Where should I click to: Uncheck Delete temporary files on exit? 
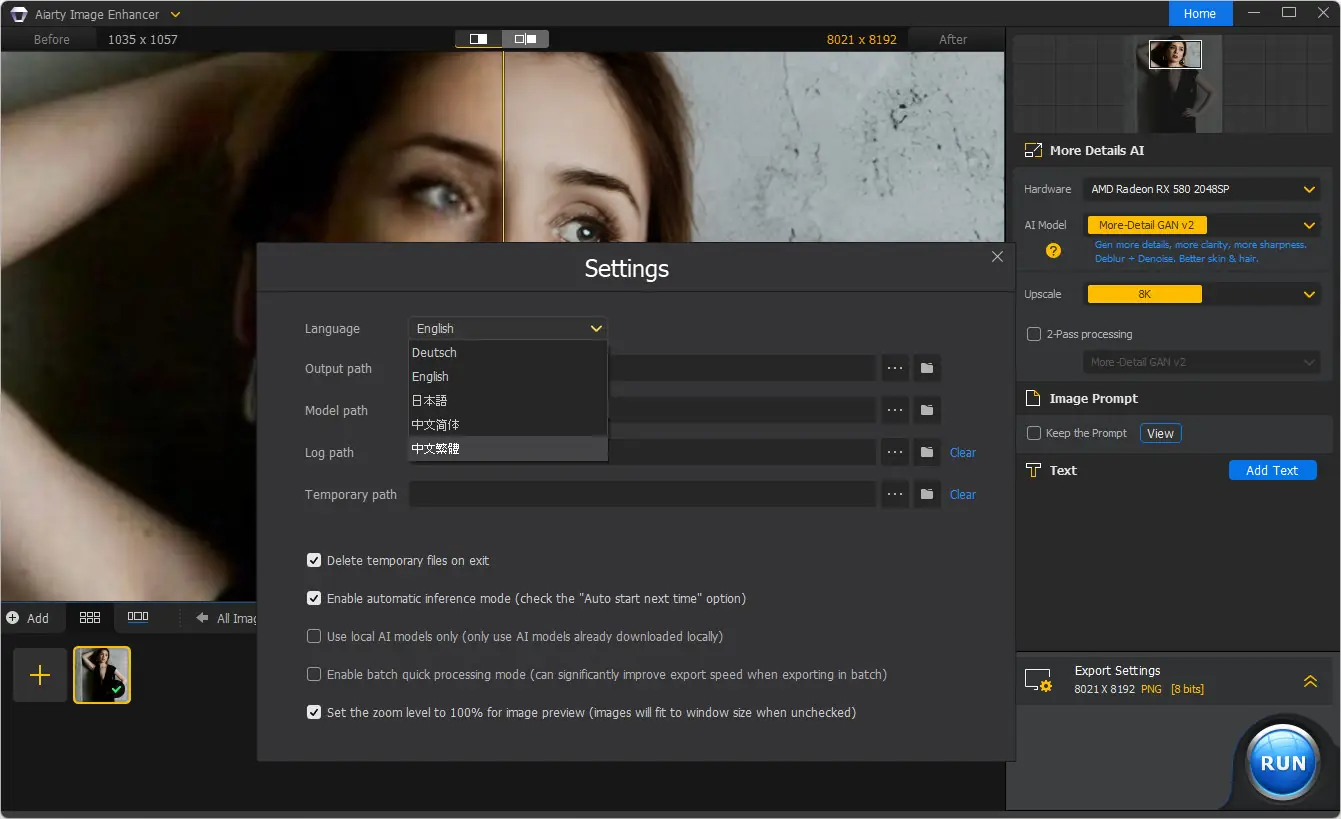(314, 560)
